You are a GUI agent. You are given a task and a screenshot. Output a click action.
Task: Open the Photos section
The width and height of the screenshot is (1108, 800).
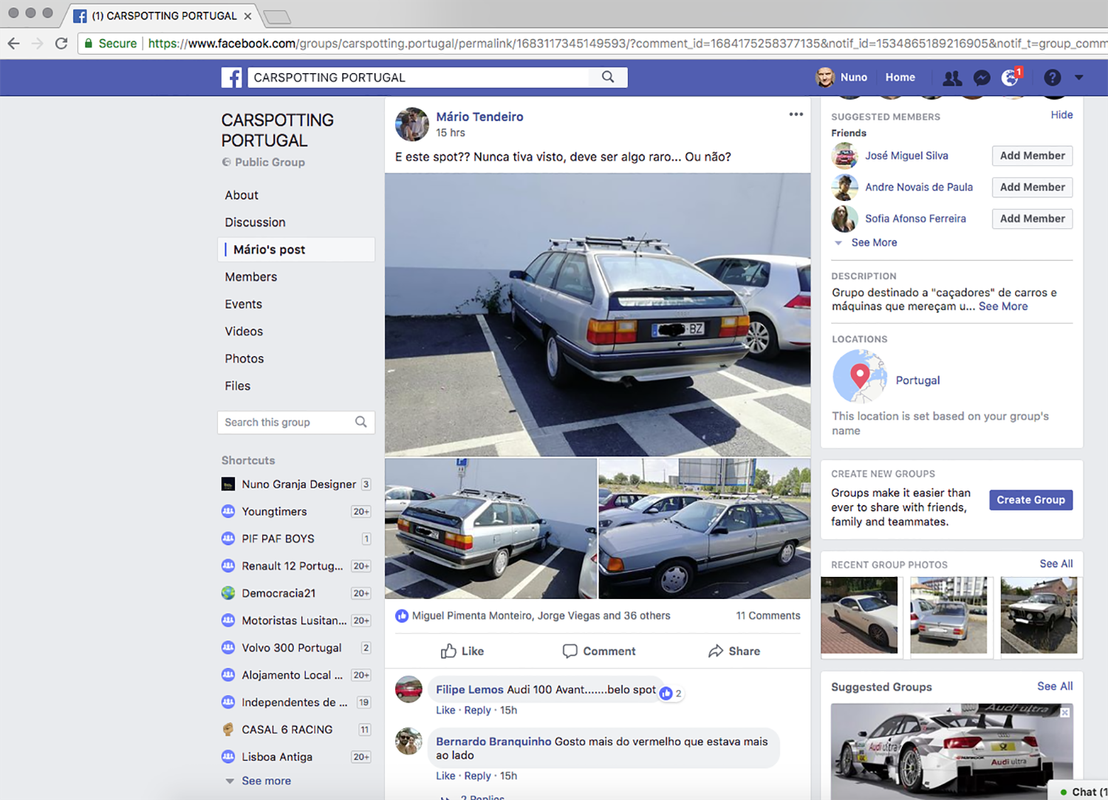244,358
